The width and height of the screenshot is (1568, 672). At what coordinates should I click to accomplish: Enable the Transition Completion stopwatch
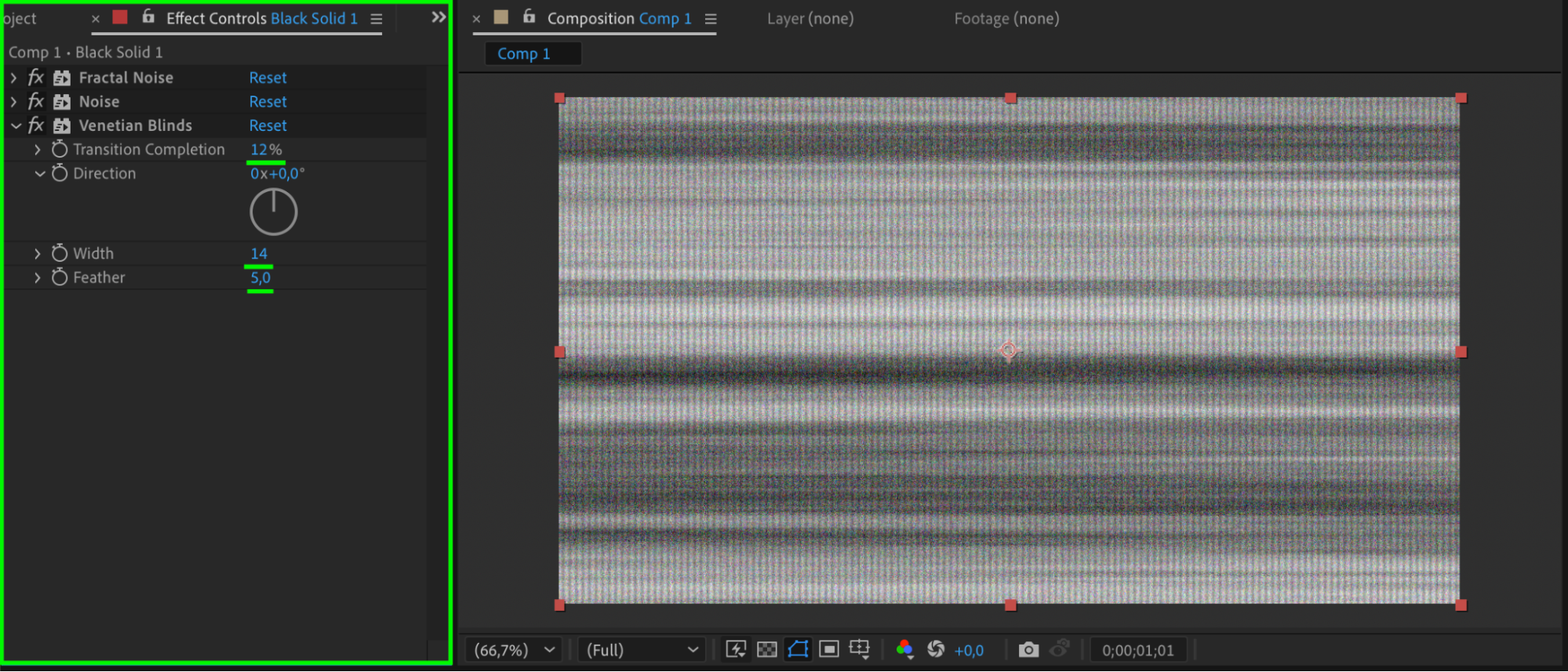(60, 149)
